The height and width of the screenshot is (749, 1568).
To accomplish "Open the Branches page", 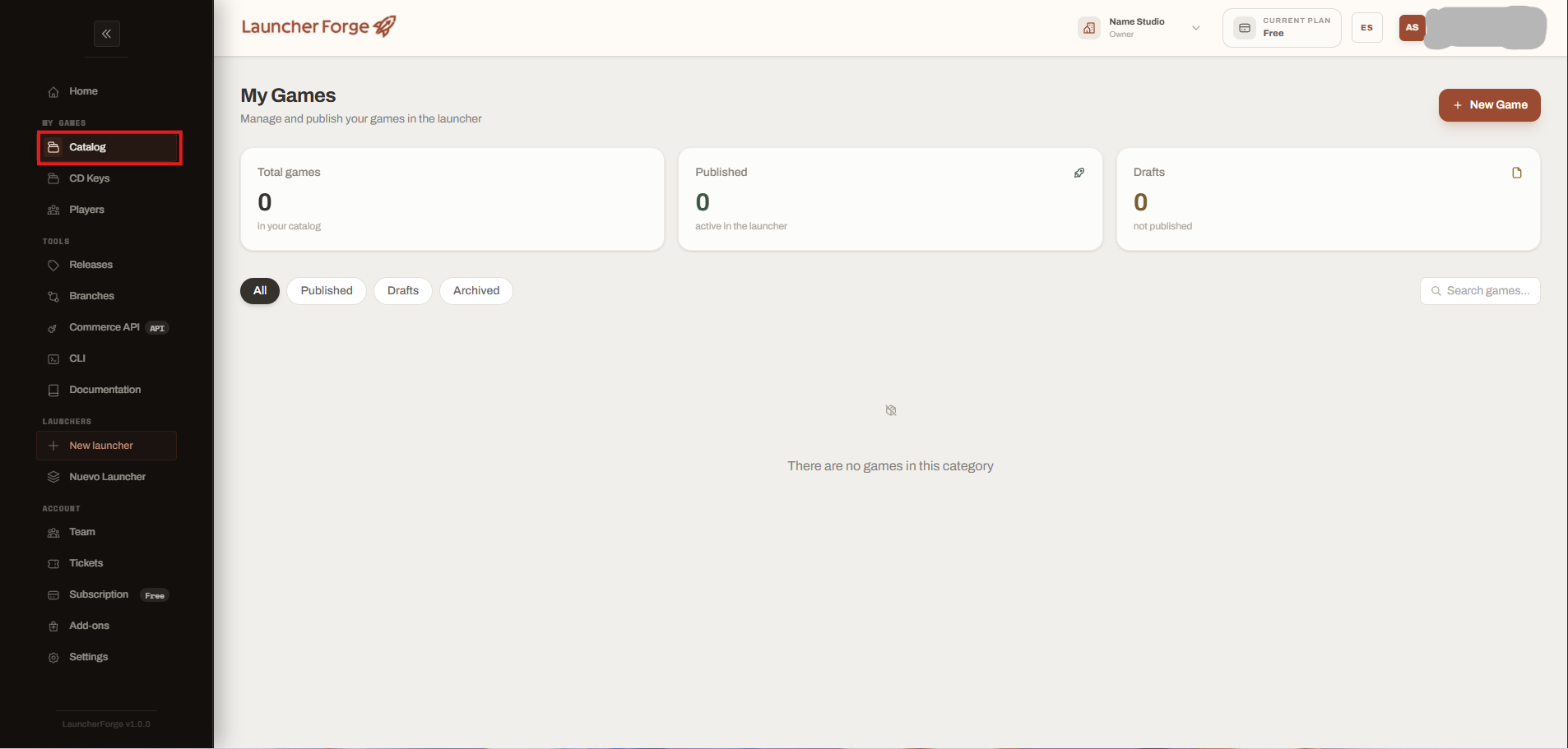I will point(107,296).
